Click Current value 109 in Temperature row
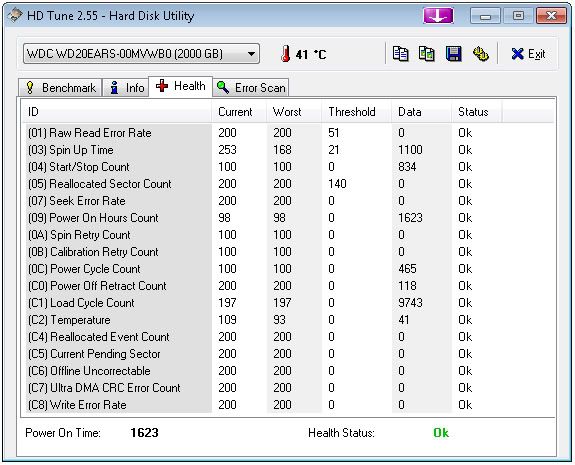The image size is (575, 465). pos(227,320)
